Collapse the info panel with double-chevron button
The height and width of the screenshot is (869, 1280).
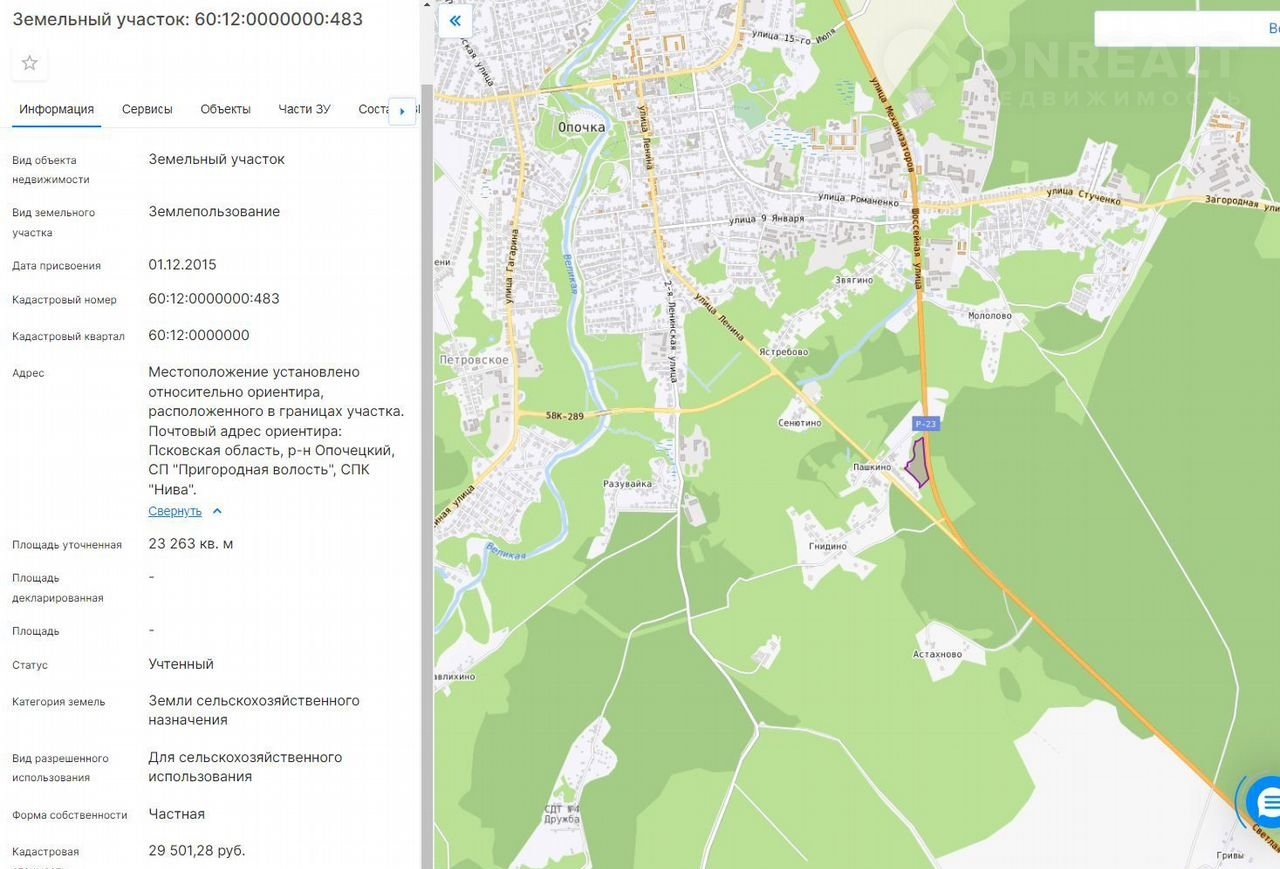(x=455, y=21)
